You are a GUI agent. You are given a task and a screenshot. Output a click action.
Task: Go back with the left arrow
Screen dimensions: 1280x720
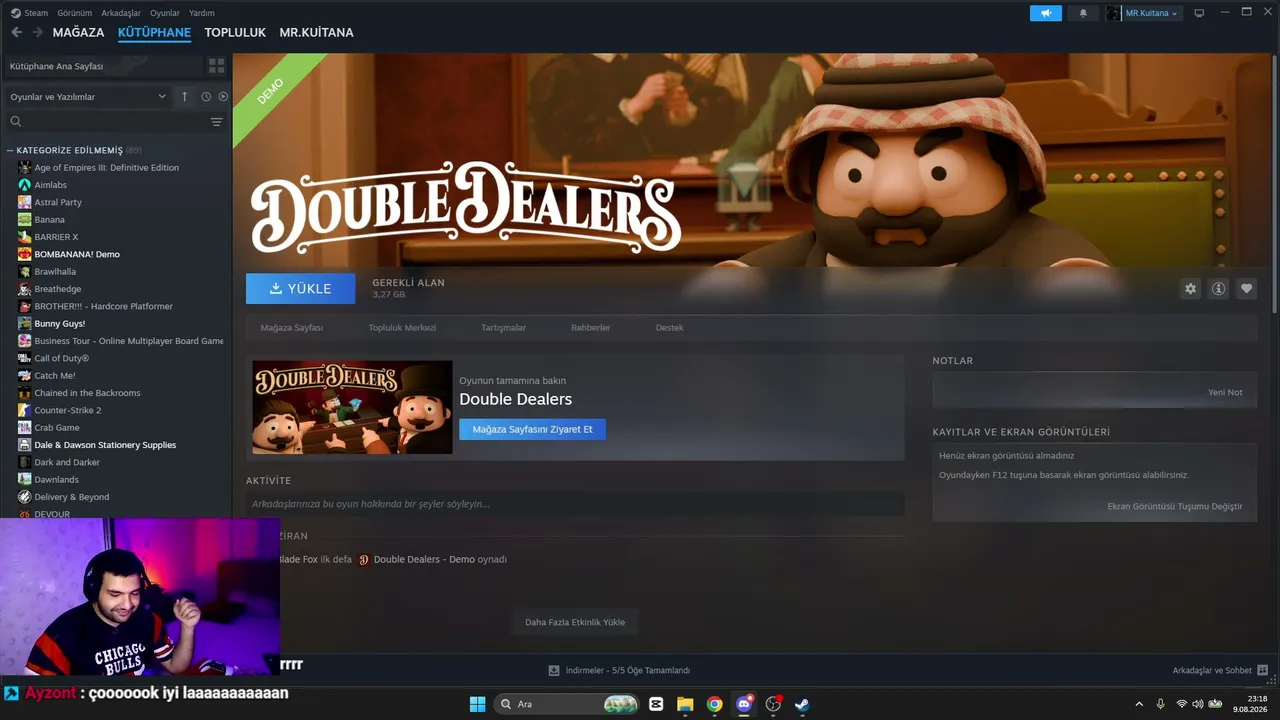16,32
